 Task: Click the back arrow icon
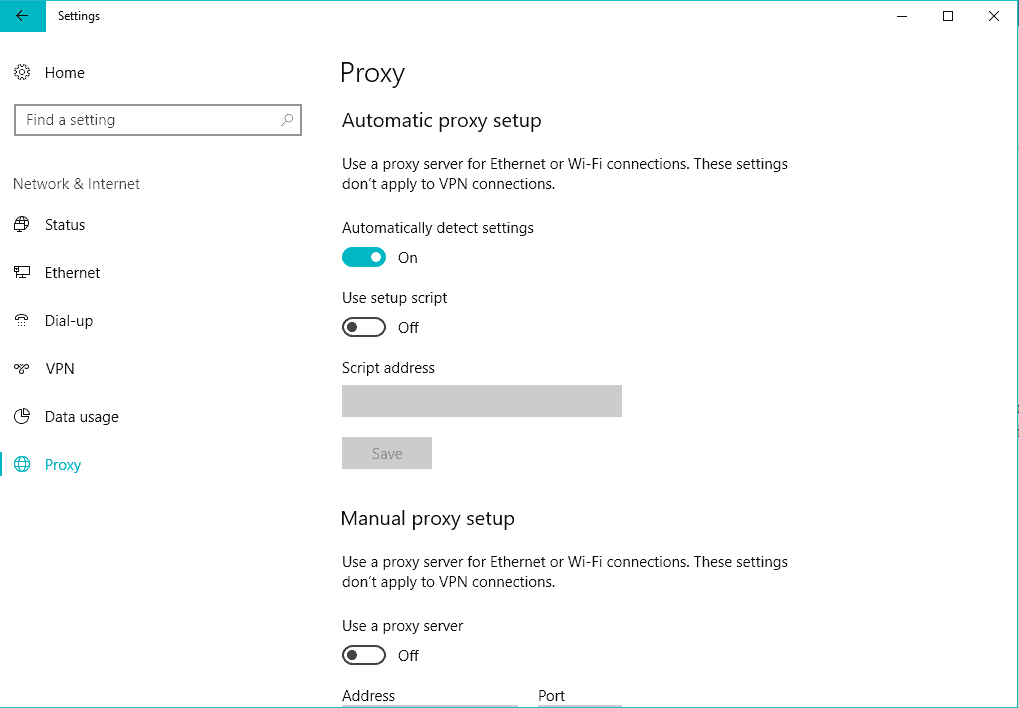click(x=22, y=16)
